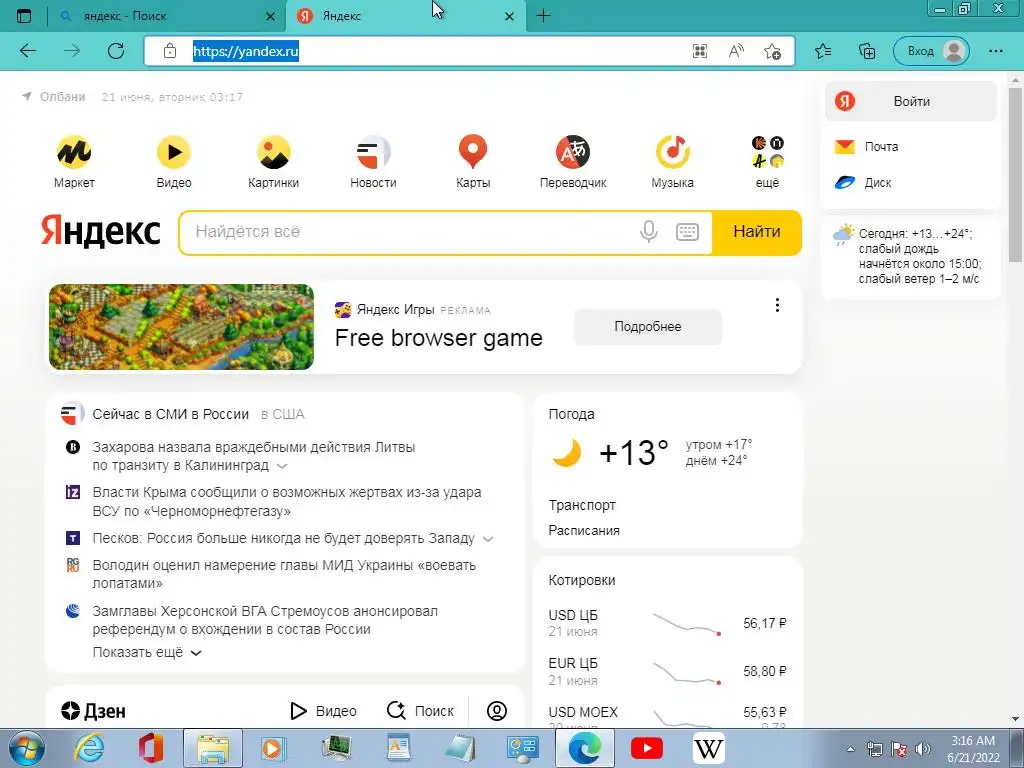Open the Расписания link
Image resolution: width=1024 pixels, height=768 pixels.
pos(584,530)
